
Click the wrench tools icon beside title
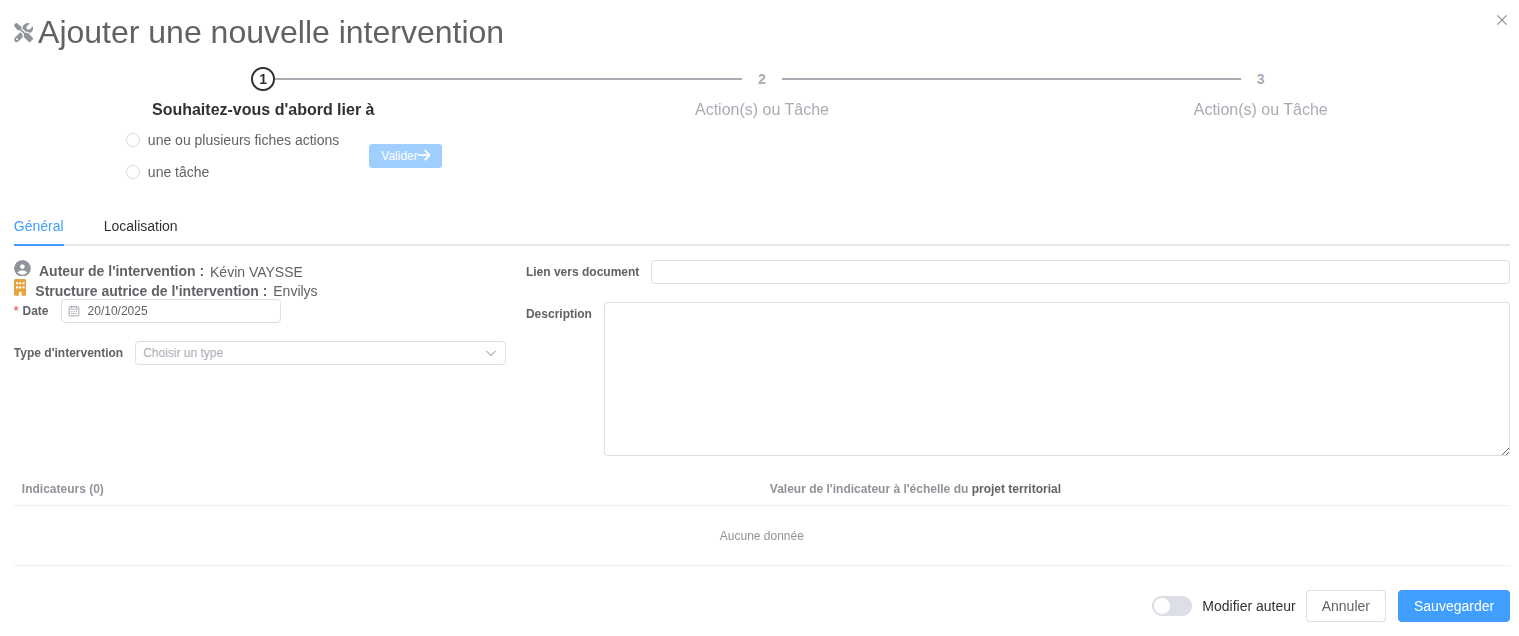pyautogui.click(x=24, y=33)
